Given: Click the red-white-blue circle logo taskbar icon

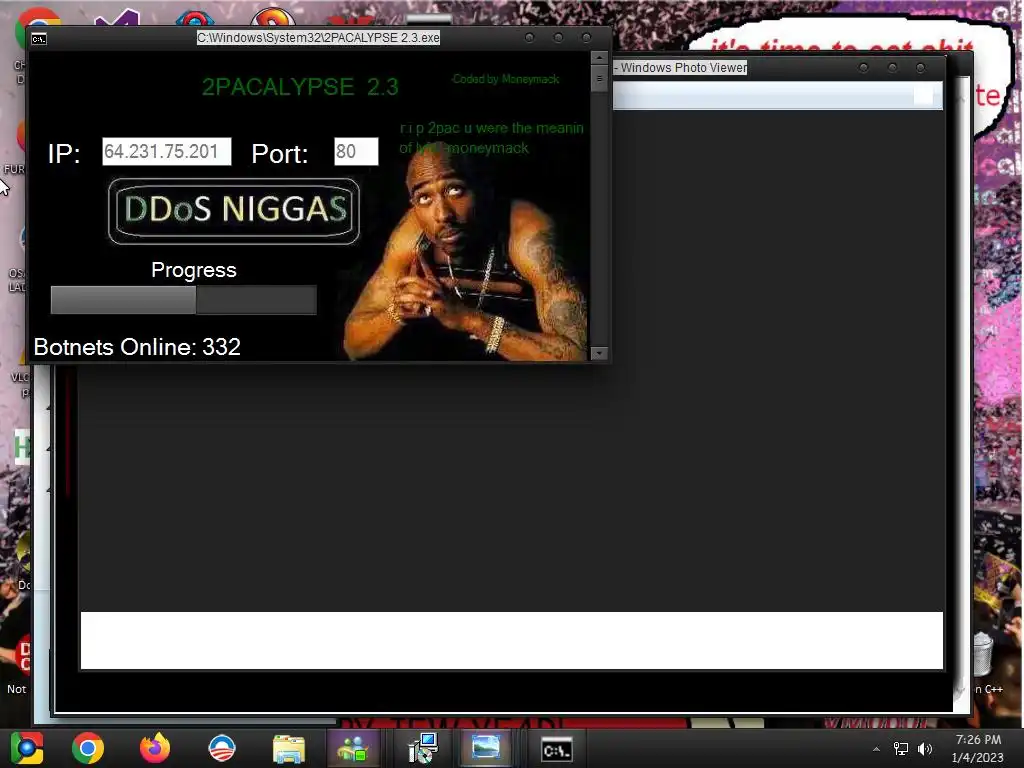Looking at the screenshot, I should (x=221, y=748).
